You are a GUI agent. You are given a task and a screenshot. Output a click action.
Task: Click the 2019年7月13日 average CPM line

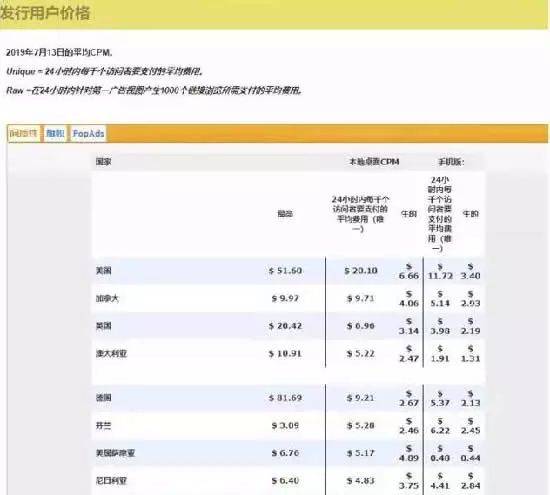pos(59,53)
